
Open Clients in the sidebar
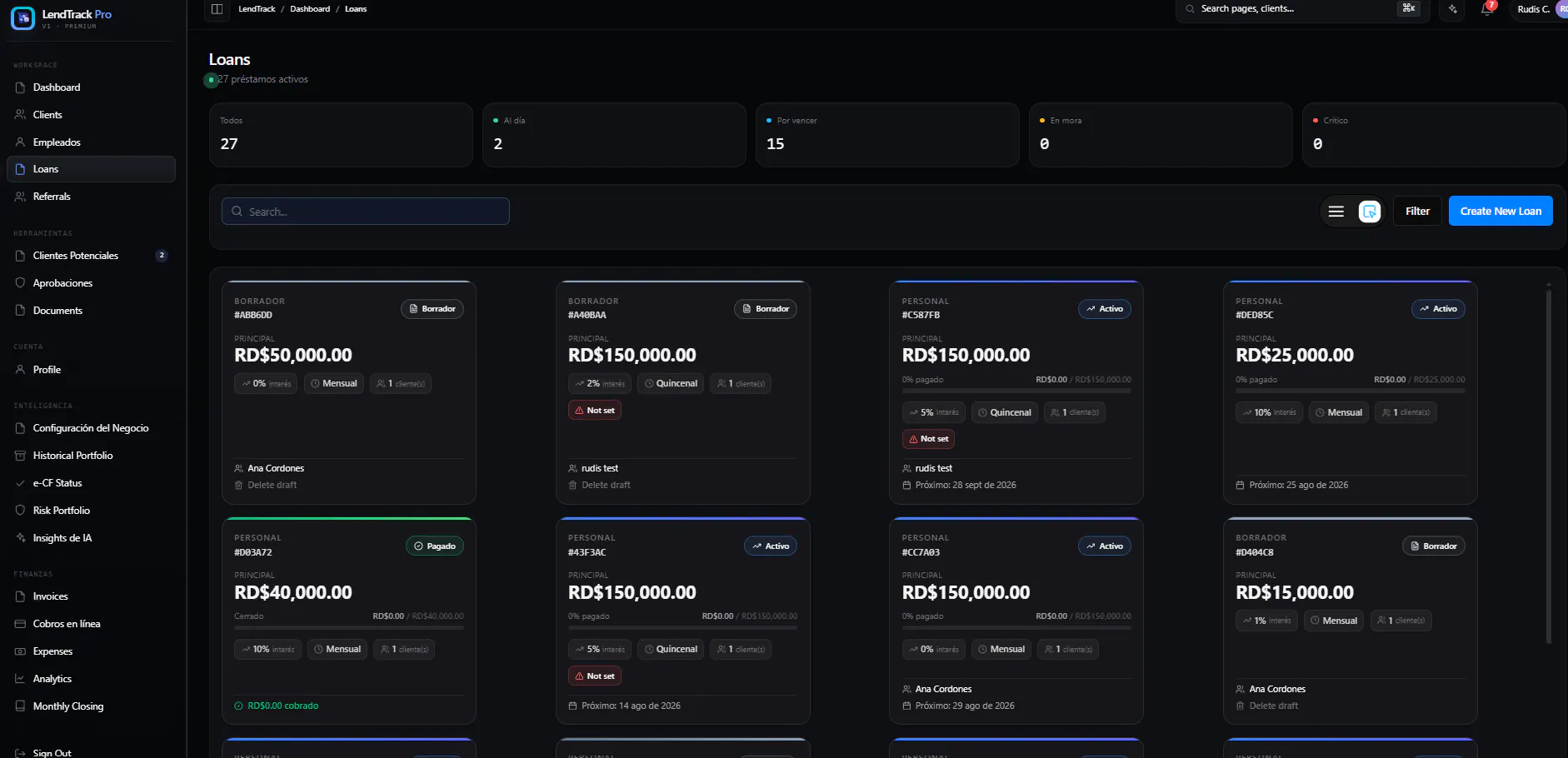click(91, 115)
